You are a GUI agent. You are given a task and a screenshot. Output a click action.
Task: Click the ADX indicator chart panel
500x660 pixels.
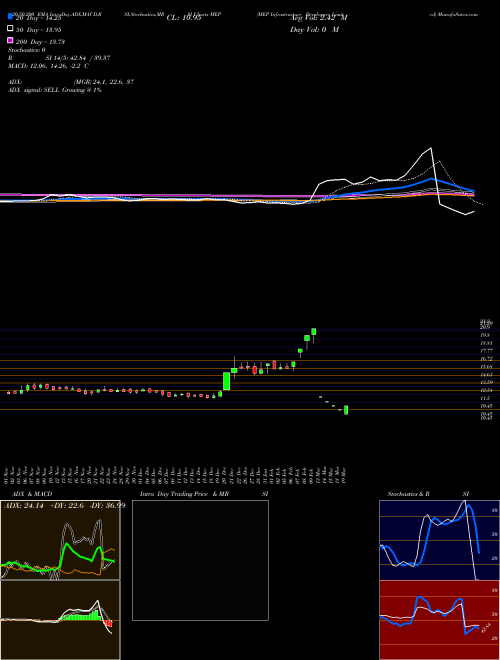(x=60, y=540)
